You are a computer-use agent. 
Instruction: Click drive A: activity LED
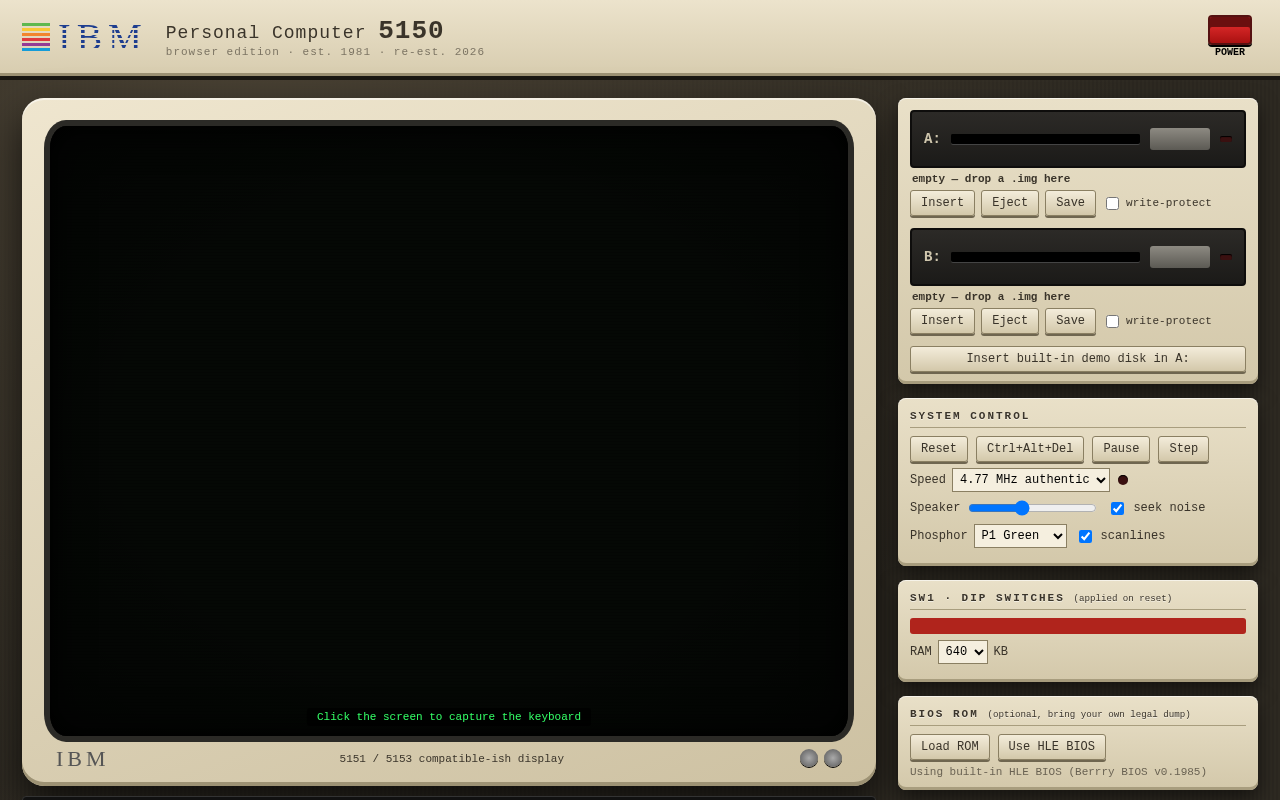pyautogui.click(x=1226, y=139)
